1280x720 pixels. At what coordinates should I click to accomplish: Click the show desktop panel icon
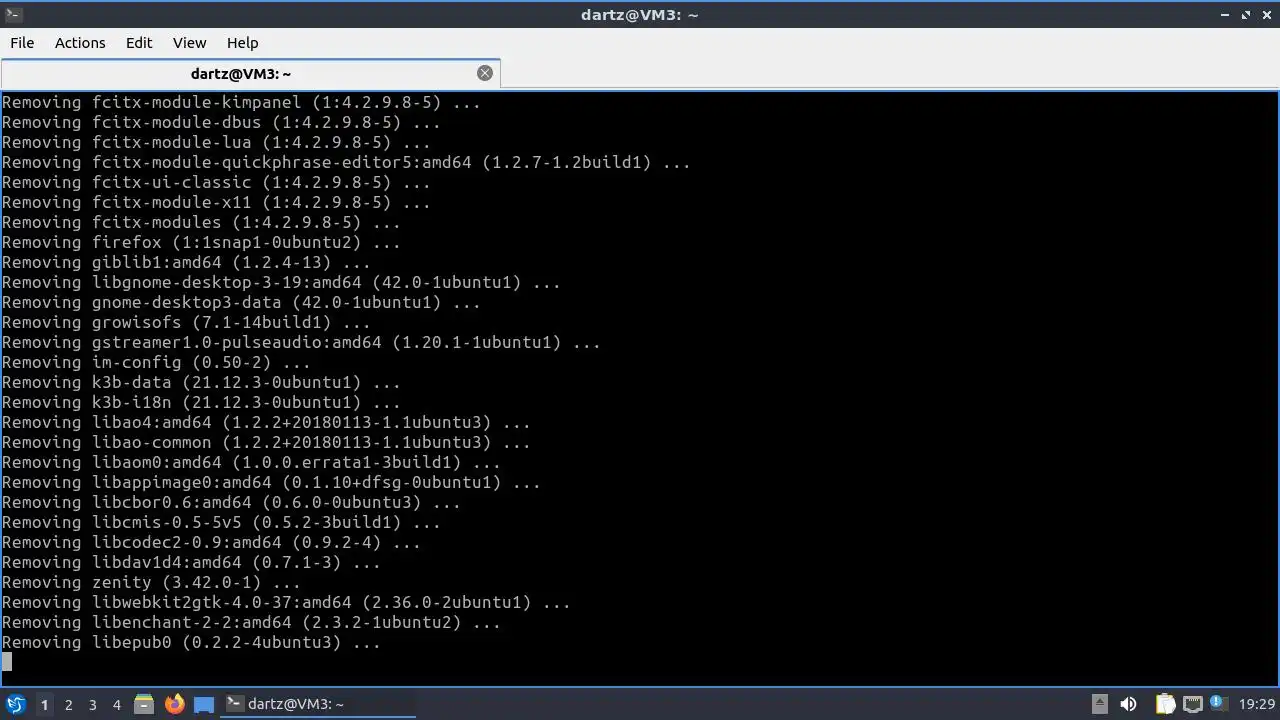pyautogui.click(x=204, y=704)
